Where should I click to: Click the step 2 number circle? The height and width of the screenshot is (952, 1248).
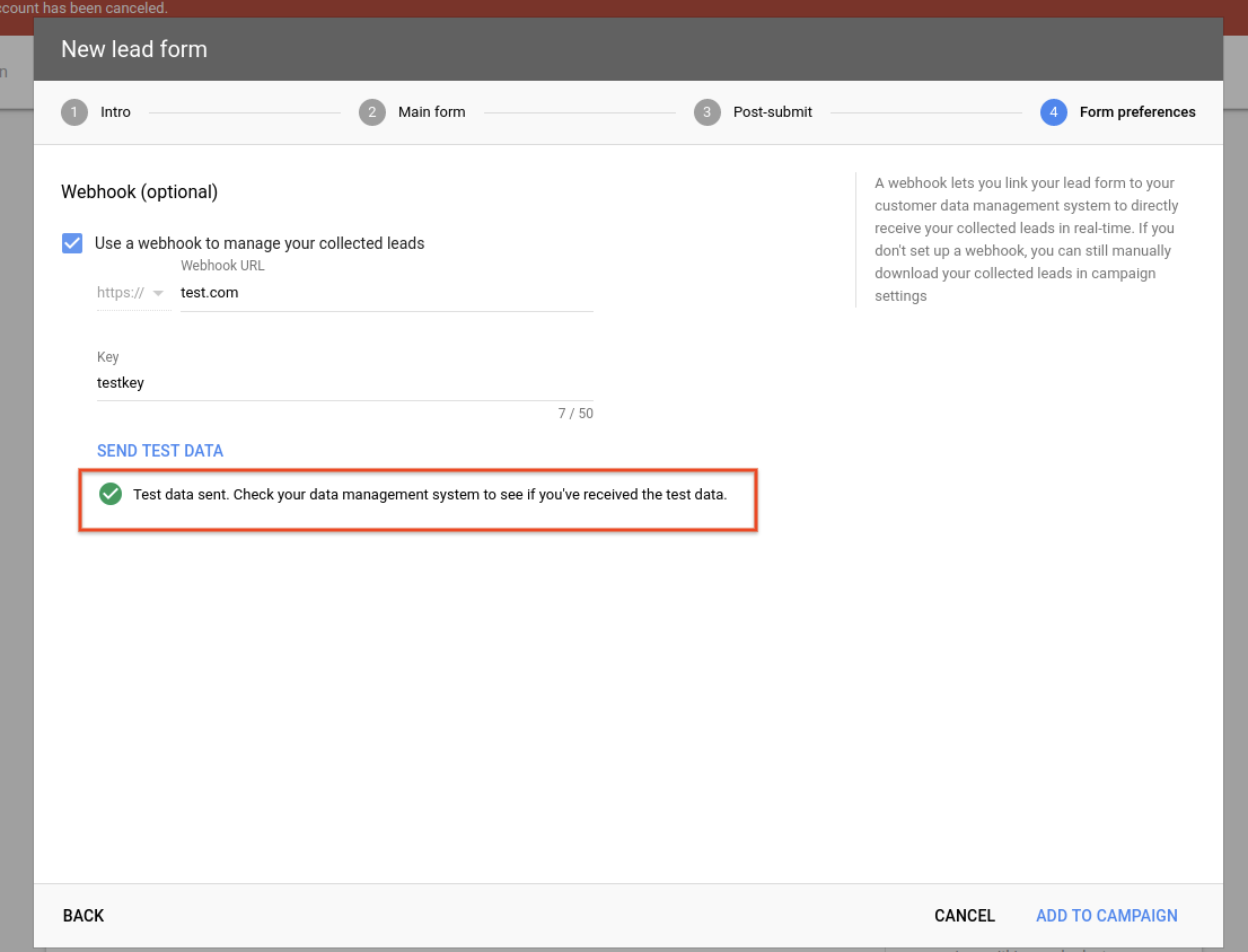(372, 112)
